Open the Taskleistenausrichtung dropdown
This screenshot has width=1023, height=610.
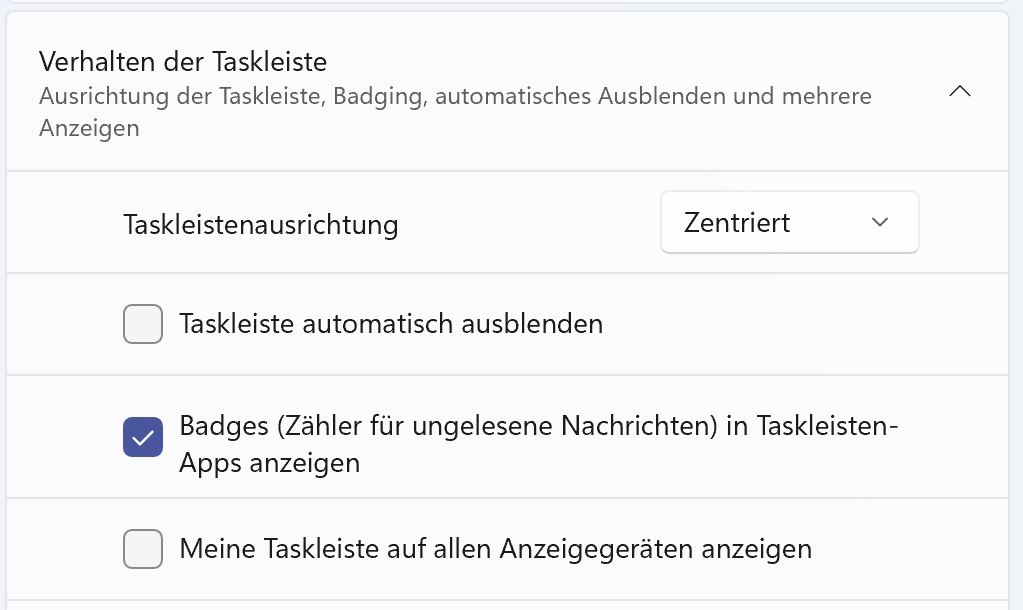coord(789,223)
